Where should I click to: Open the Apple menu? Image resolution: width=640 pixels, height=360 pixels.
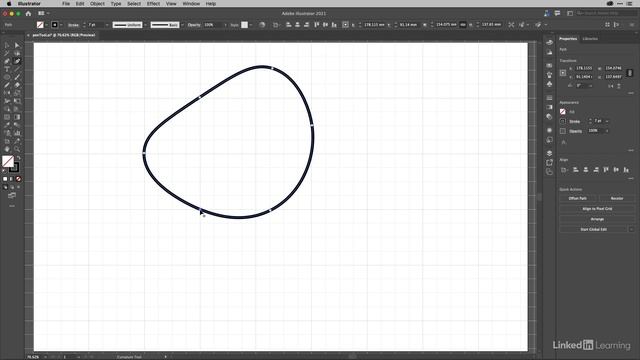pyautogui.click(x=9, y=4)
